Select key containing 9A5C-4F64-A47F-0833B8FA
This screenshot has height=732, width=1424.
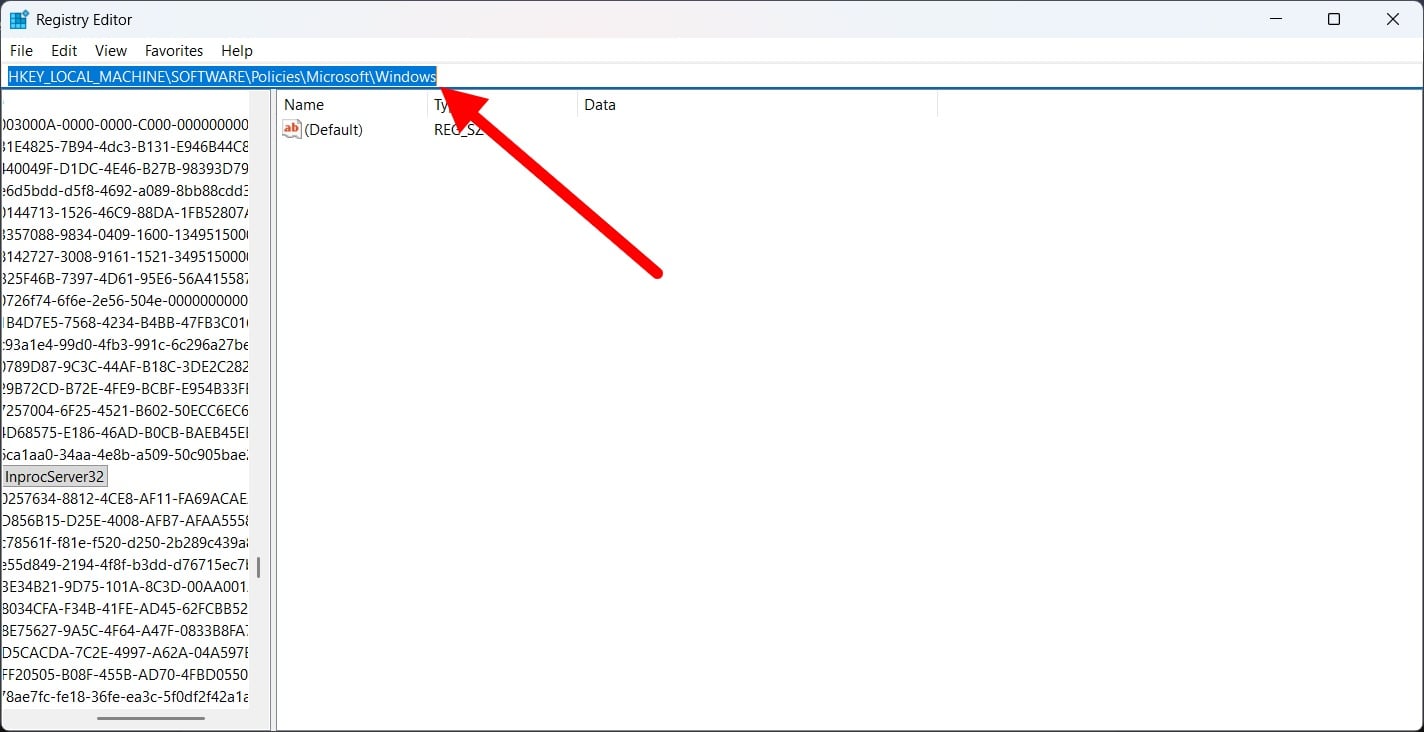125,630
